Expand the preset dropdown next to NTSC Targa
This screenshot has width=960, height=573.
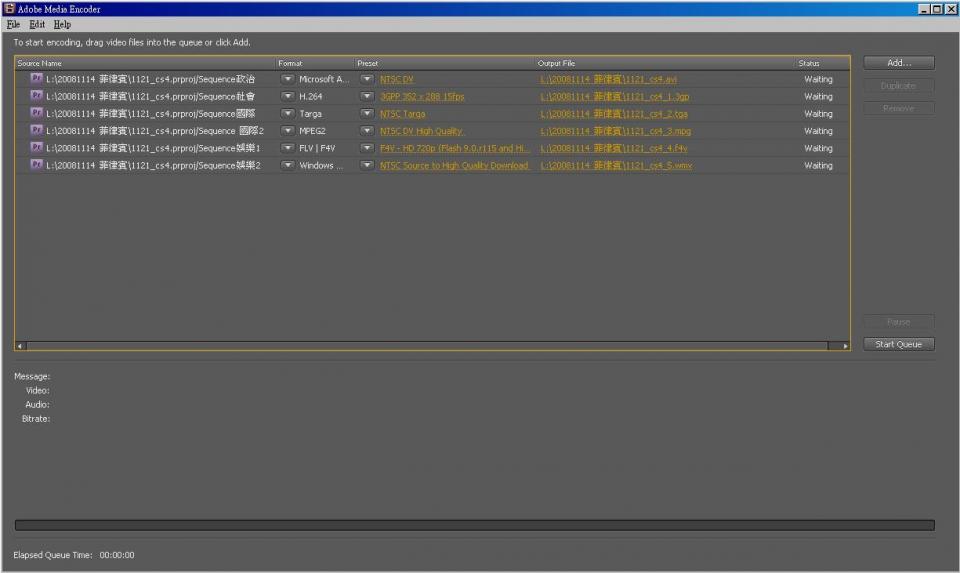[x=367, y=114]
